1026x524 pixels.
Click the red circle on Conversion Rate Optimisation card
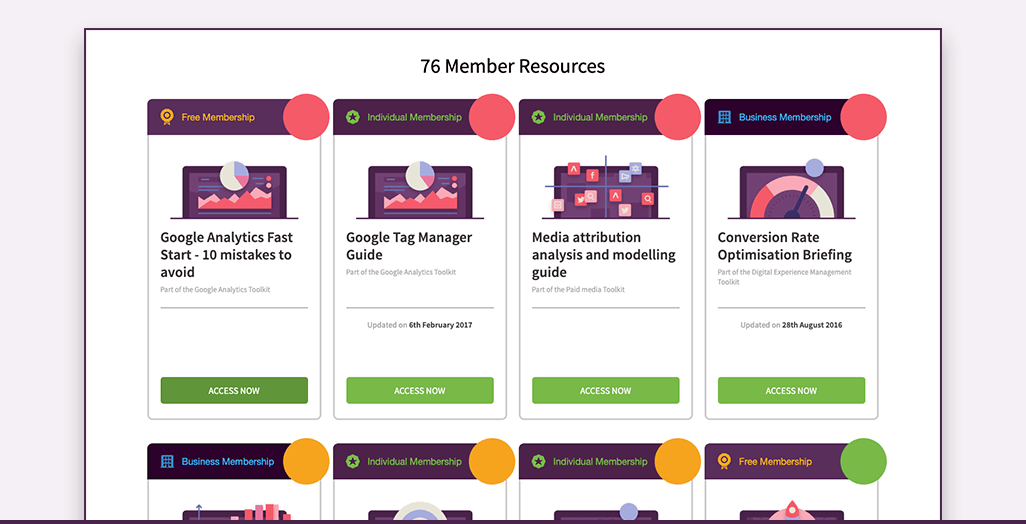coord(863,117)
